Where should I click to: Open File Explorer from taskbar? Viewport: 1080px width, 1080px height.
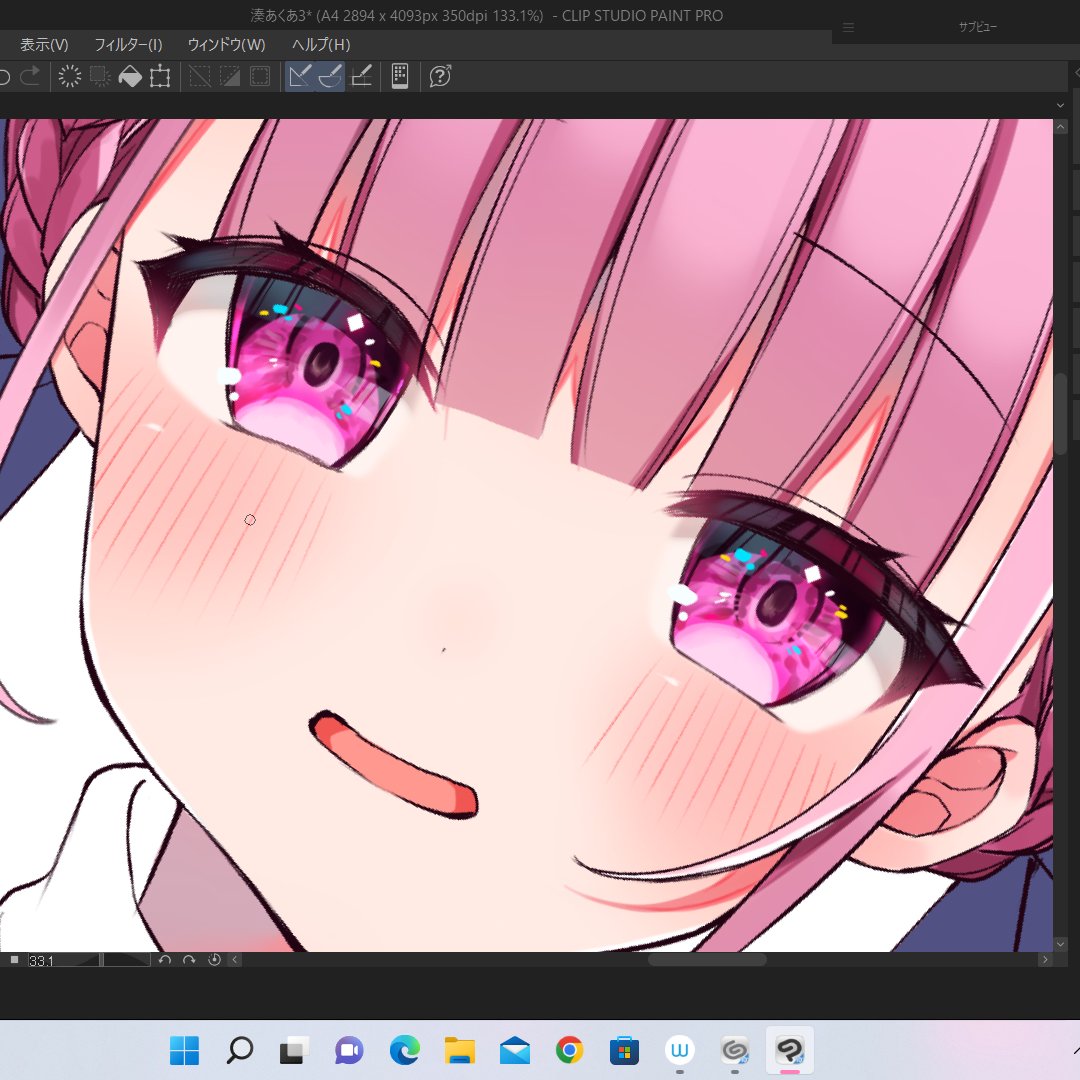coord(459,1050)
